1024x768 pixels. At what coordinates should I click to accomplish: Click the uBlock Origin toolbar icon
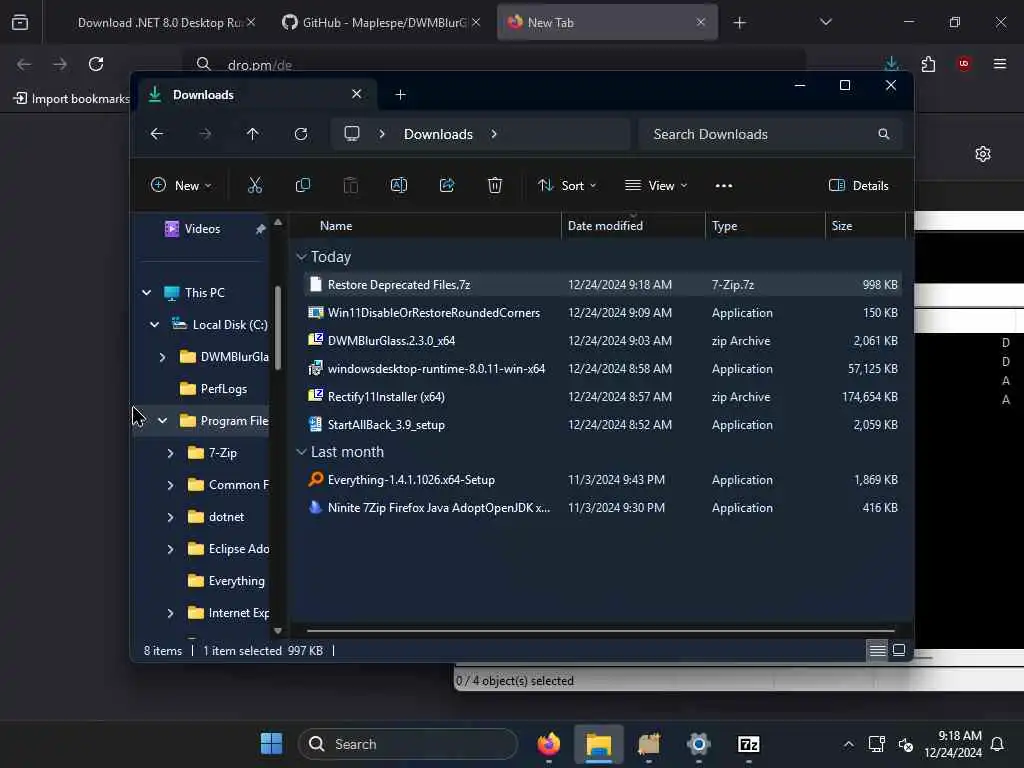click(964, 64)
